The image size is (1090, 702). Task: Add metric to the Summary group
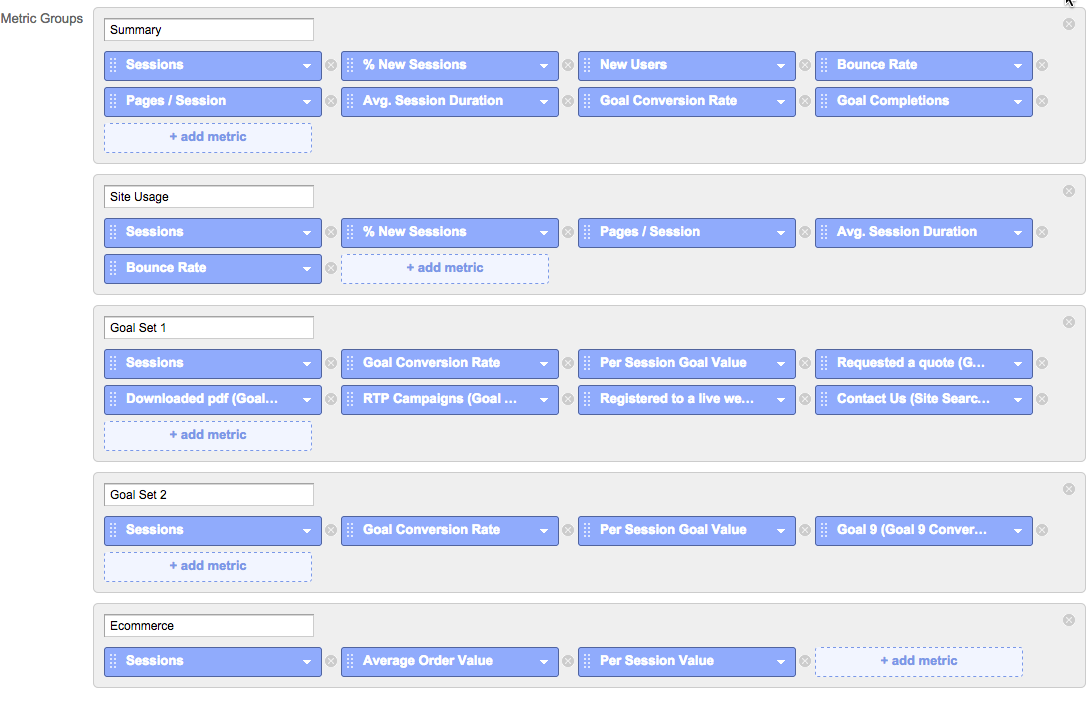(x=208, y=138)
